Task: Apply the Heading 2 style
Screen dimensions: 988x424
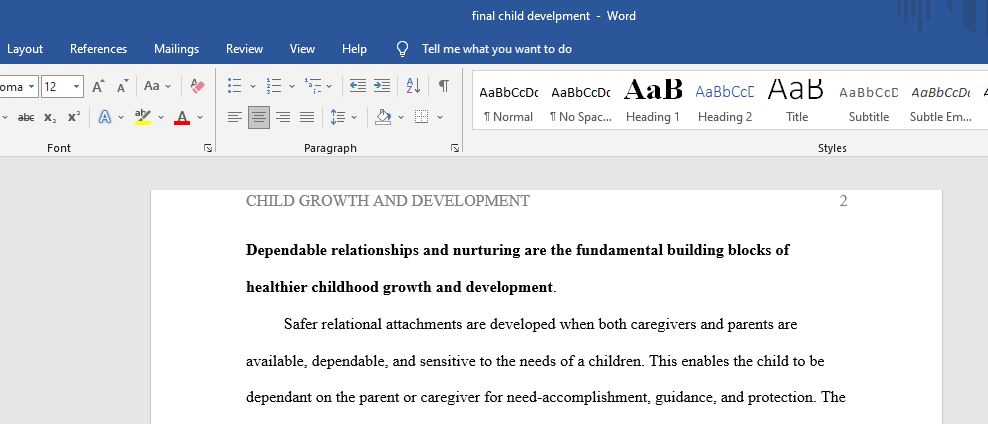Action: tap(725, 101)
